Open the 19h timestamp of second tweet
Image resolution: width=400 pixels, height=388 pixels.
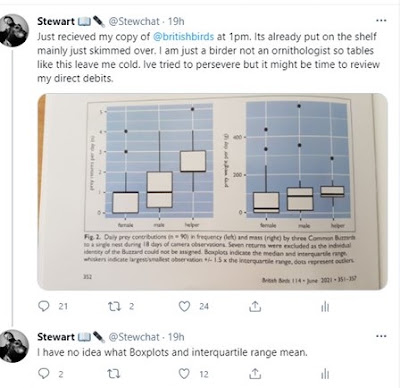176,337
